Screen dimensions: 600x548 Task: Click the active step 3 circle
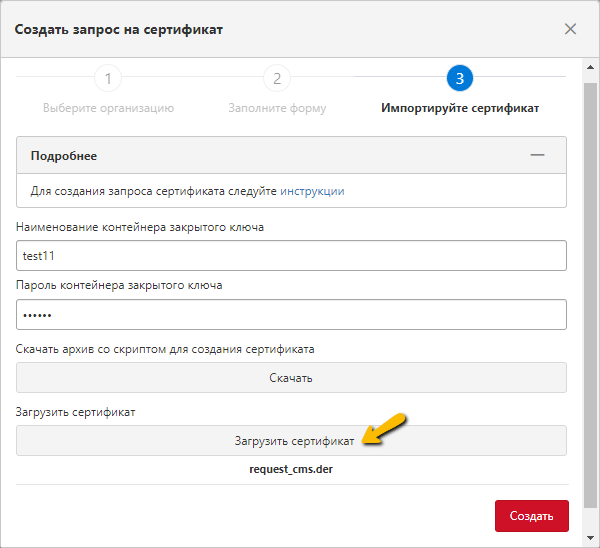[460, 79]
